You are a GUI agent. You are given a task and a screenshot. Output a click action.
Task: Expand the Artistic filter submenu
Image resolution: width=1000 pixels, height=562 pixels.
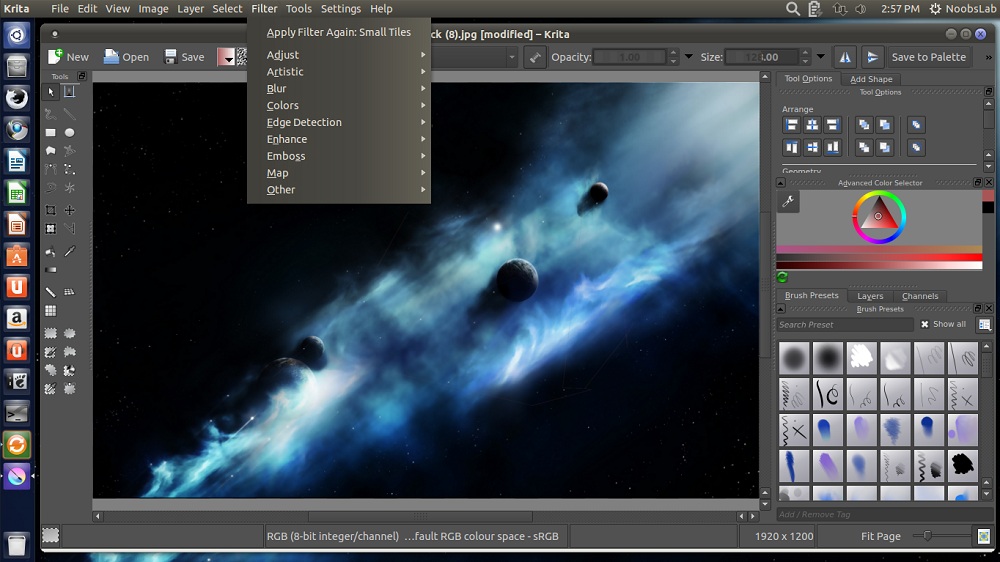[339, 71]
